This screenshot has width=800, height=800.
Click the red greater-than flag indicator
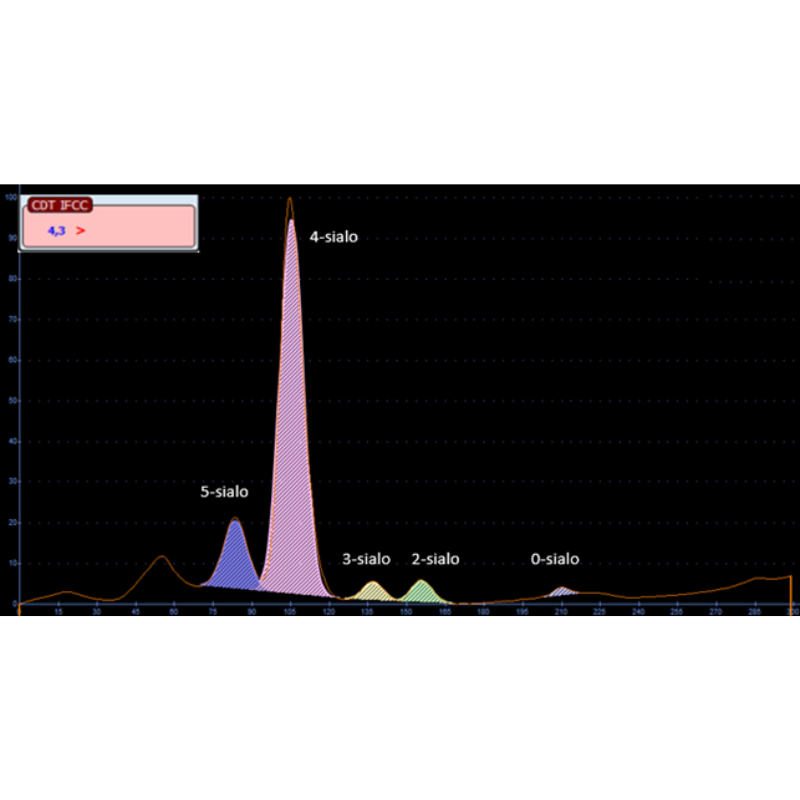80,231
